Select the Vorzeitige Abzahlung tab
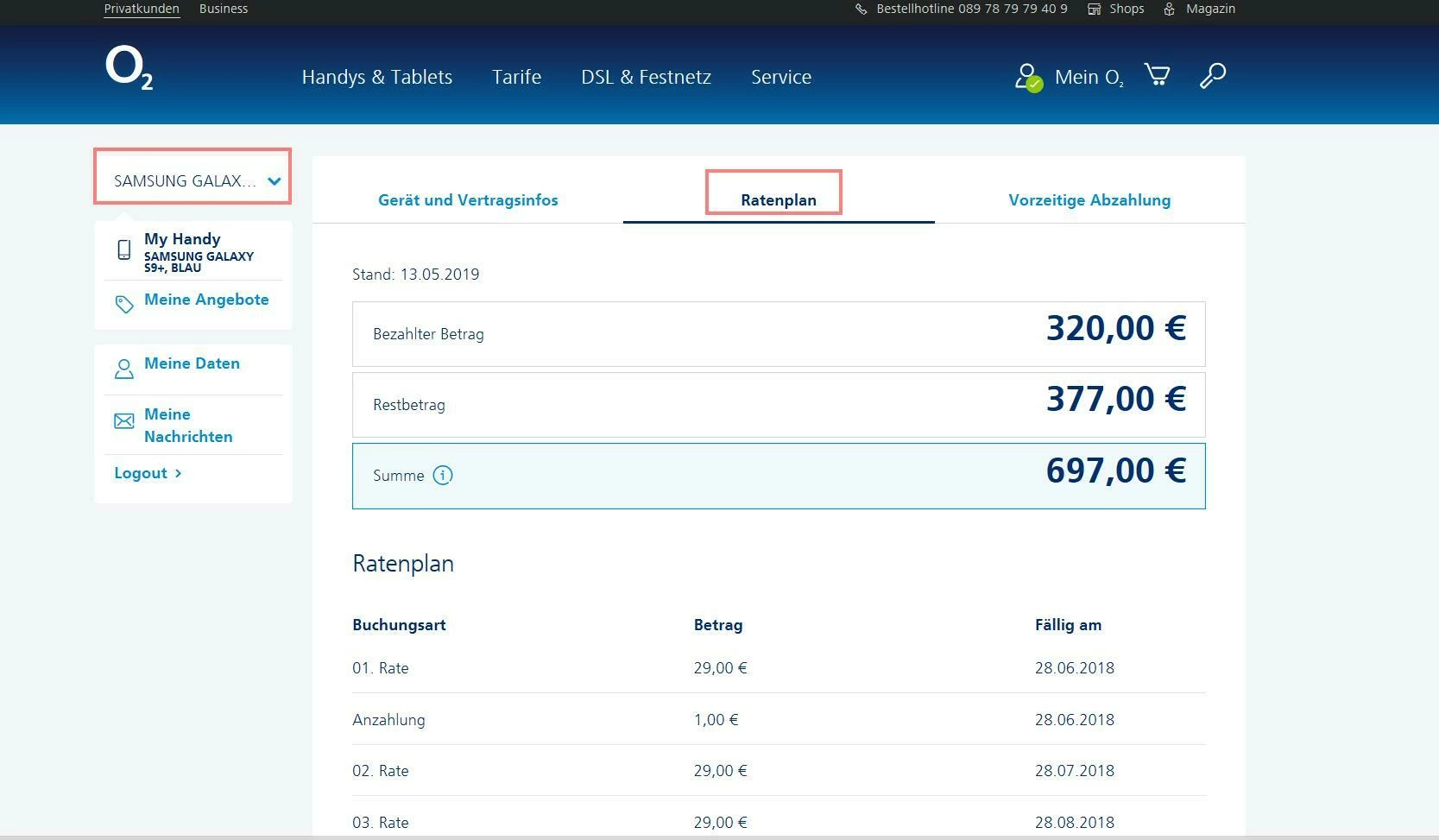Viewport: 1439px width, 840px height. tap(1089, 199)
